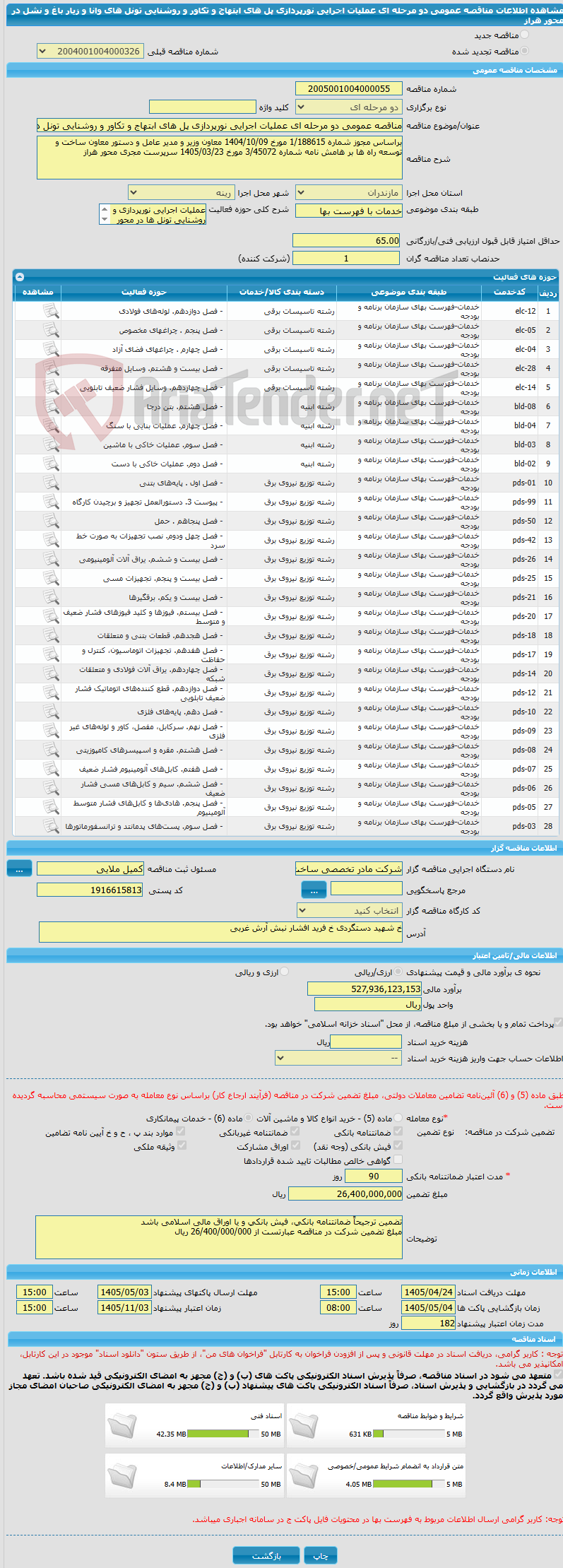Viewport: 563px width, 1568px height.
Task: Click the برآورد مالی amount field
Action: click(x=365, y=989)
